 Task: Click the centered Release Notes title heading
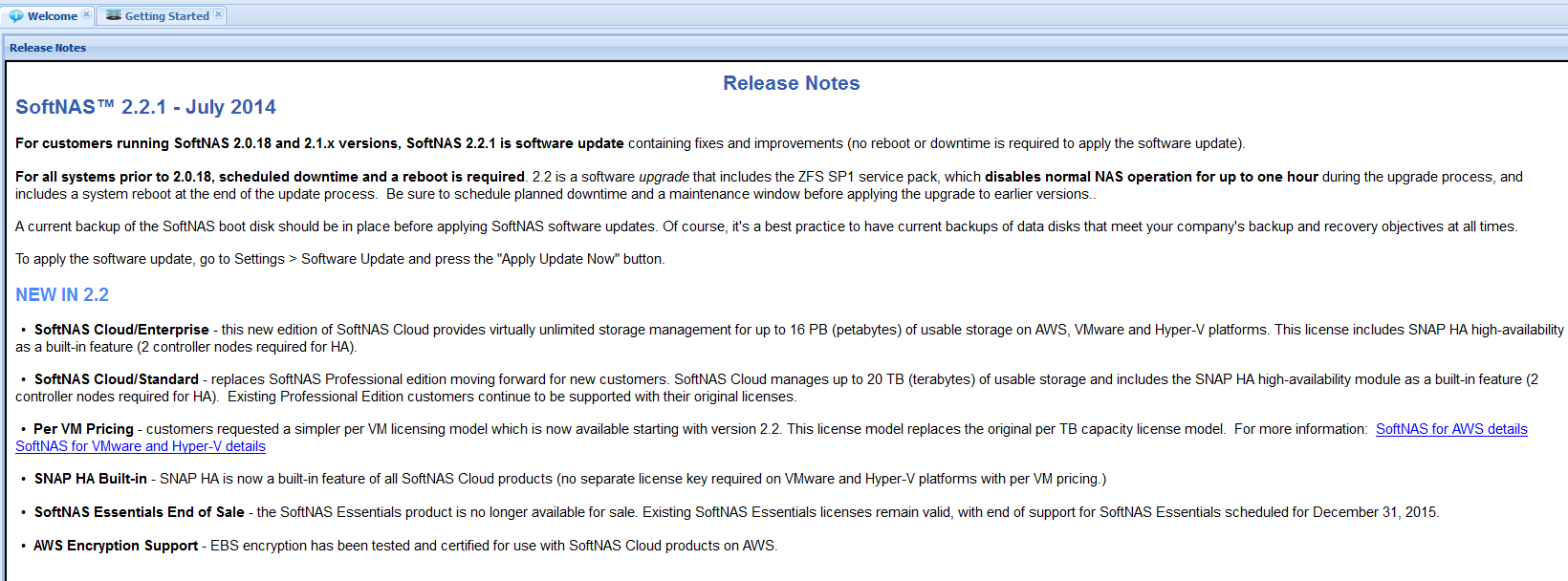coord(791,83)
